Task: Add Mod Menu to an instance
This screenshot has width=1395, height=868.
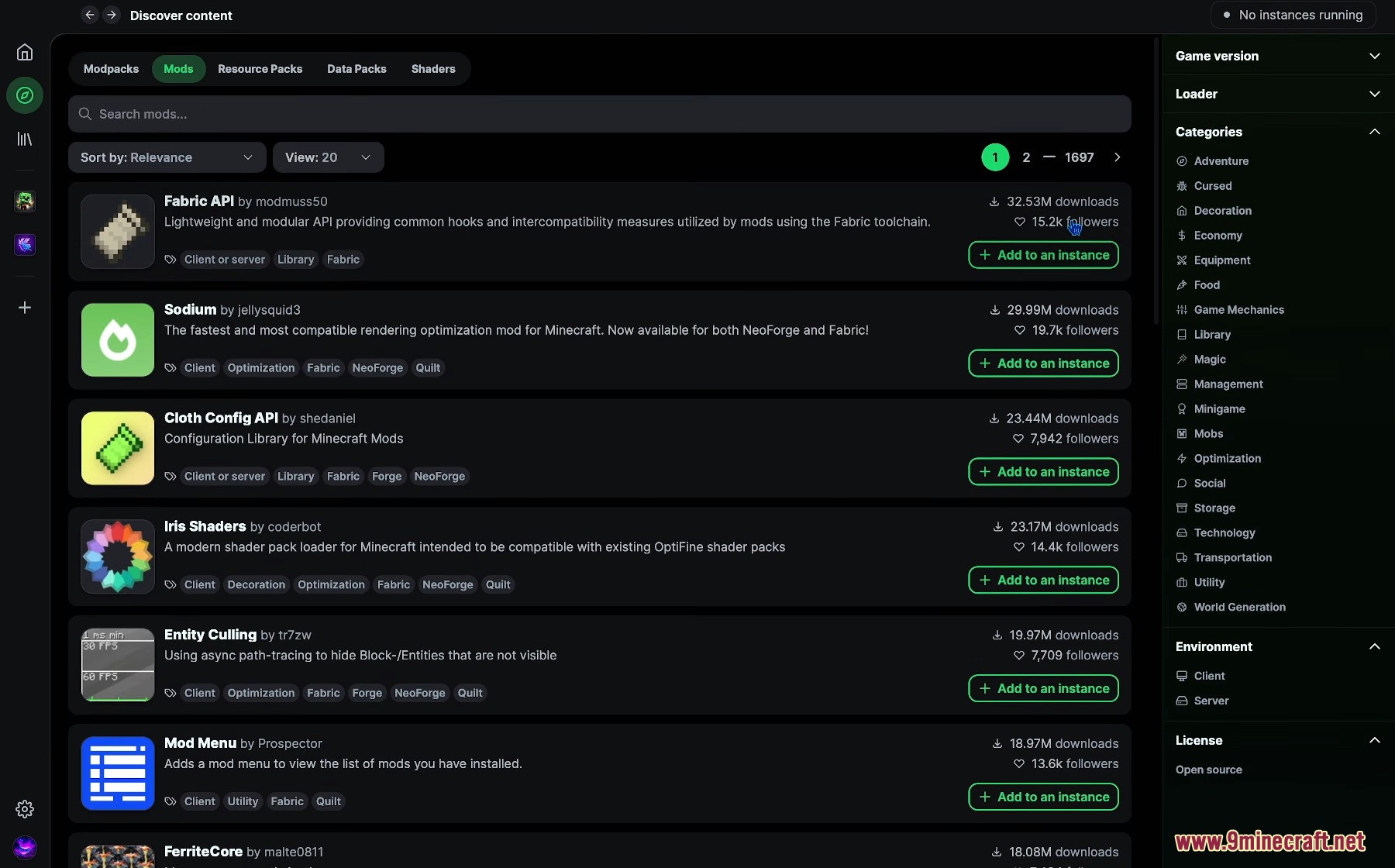Action: click(x=1043, y=797)
